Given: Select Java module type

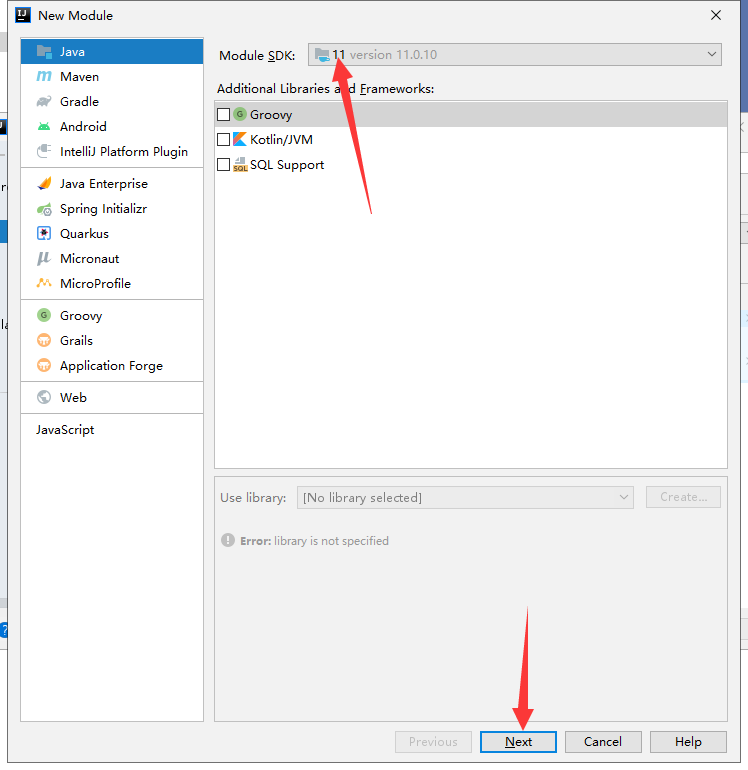Looking at the screenshot, I should [x=112, y=52].
